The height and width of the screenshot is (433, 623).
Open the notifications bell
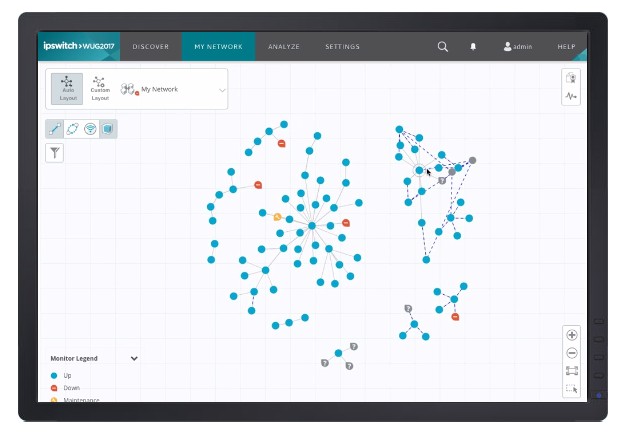pos(473,47)
